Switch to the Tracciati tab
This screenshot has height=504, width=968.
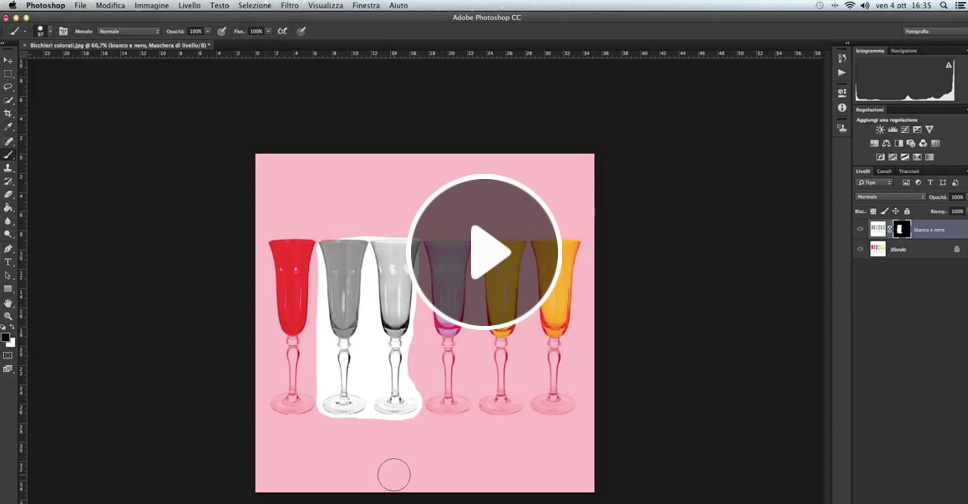(909, 171)
